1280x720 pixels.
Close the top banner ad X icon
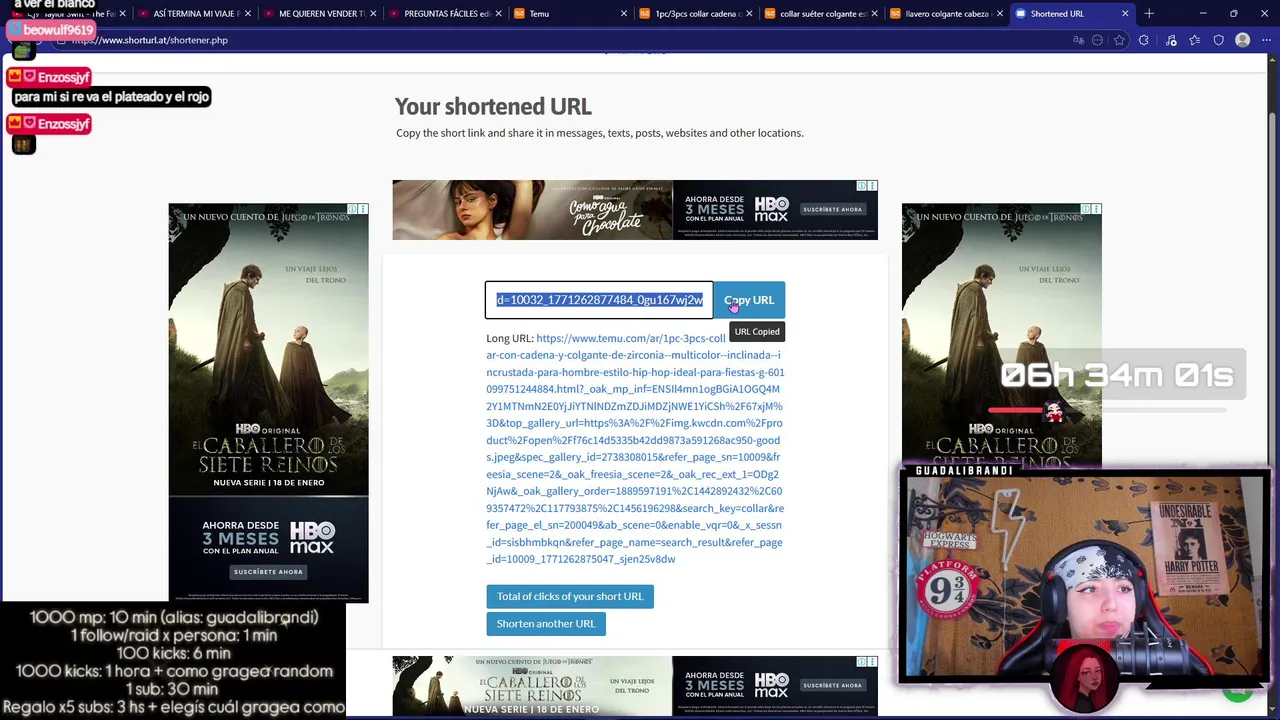point(873,185)
